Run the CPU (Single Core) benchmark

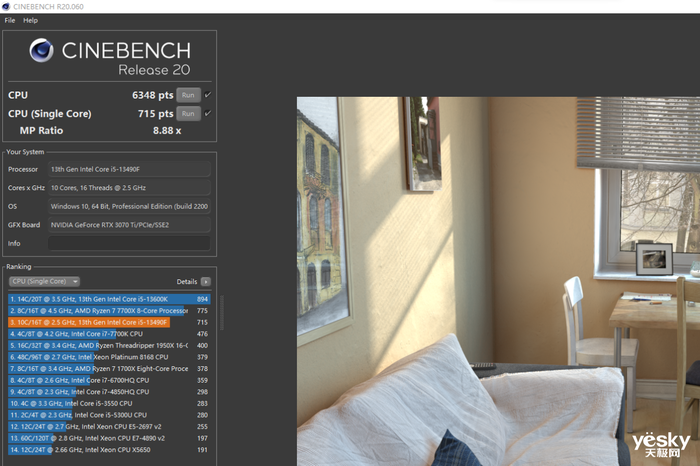(x=188, y=114)
